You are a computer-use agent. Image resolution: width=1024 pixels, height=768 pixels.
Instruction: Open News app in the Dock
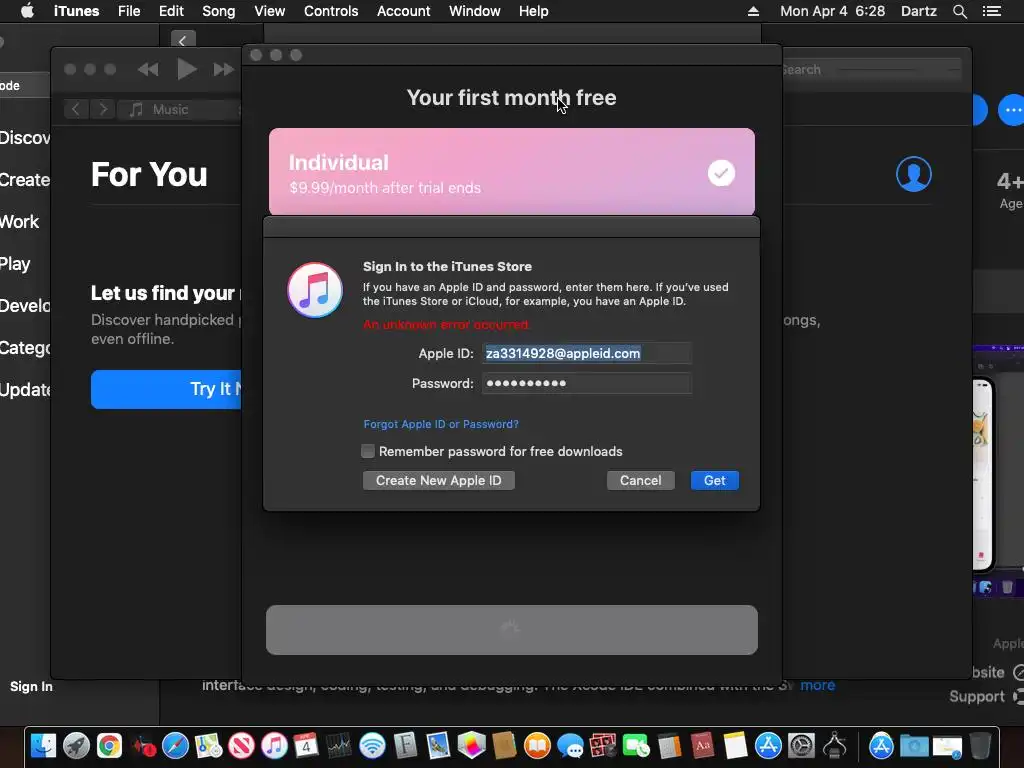click(241, 746)
